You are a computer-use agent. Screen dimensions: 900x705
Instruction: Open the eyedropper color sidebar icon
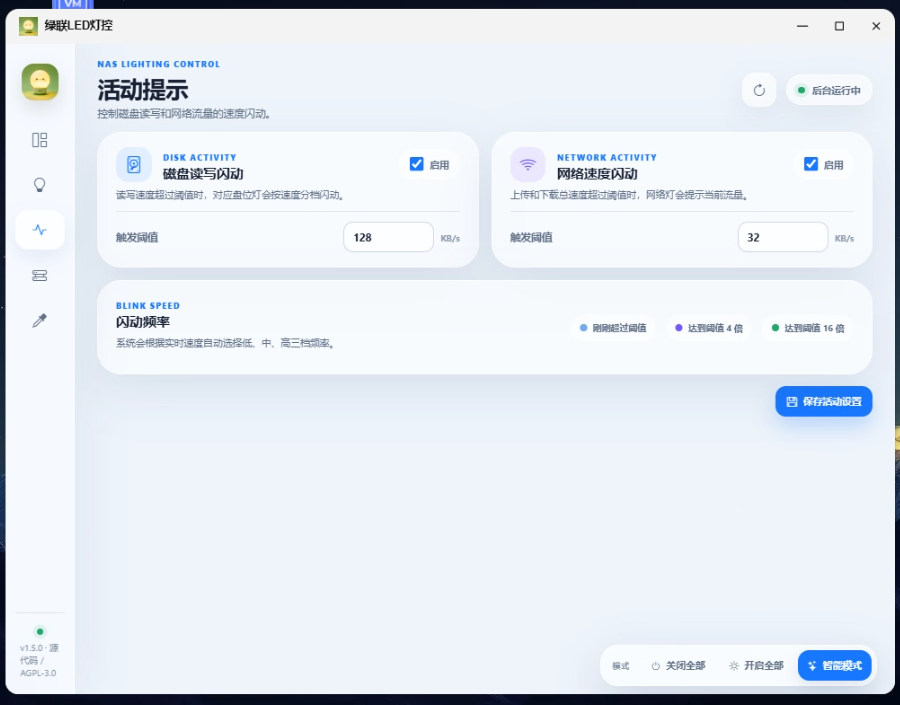point(40,320)
